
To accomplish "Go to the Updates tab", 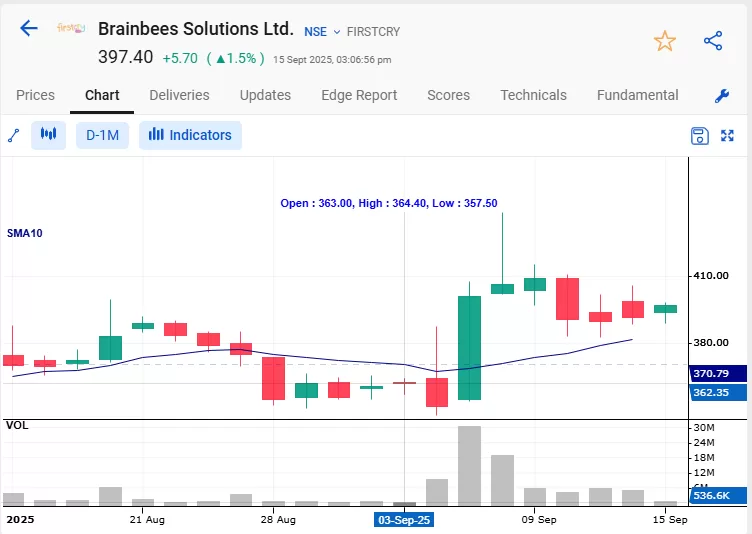I will pos(265,95).
